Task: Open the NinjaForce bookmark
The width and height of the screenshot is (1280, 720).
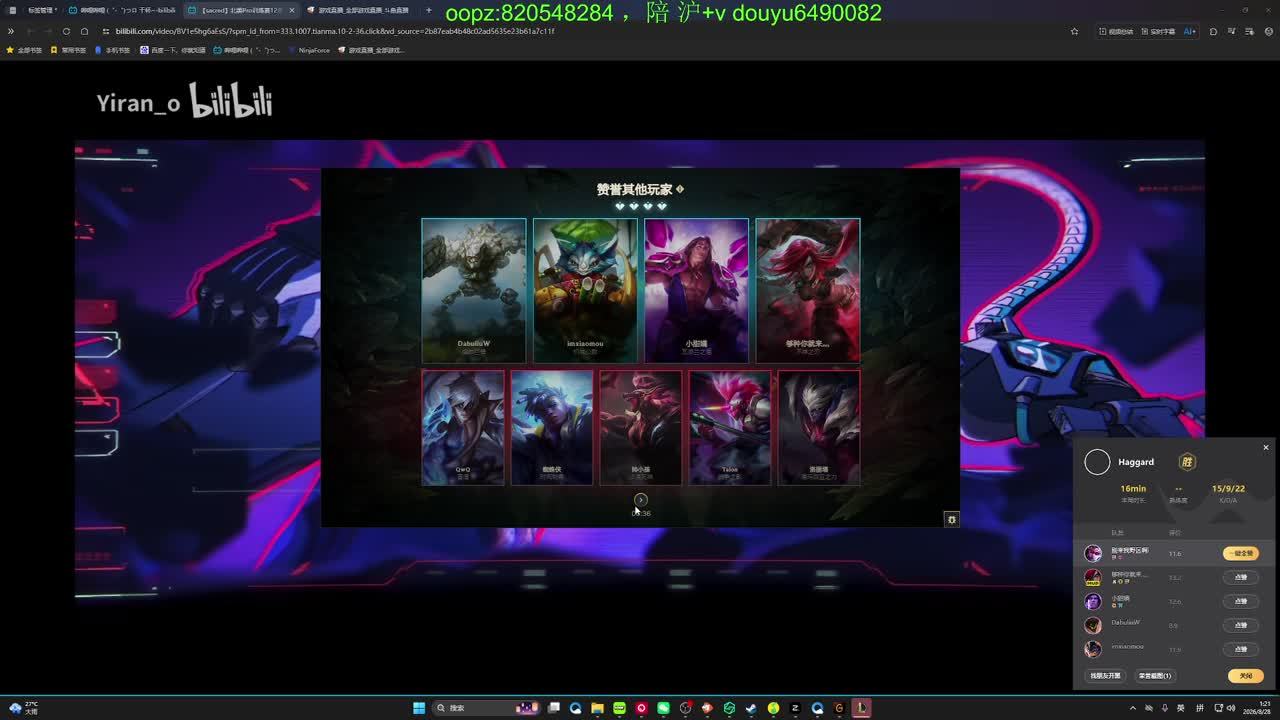Action: tap(309, 50)
